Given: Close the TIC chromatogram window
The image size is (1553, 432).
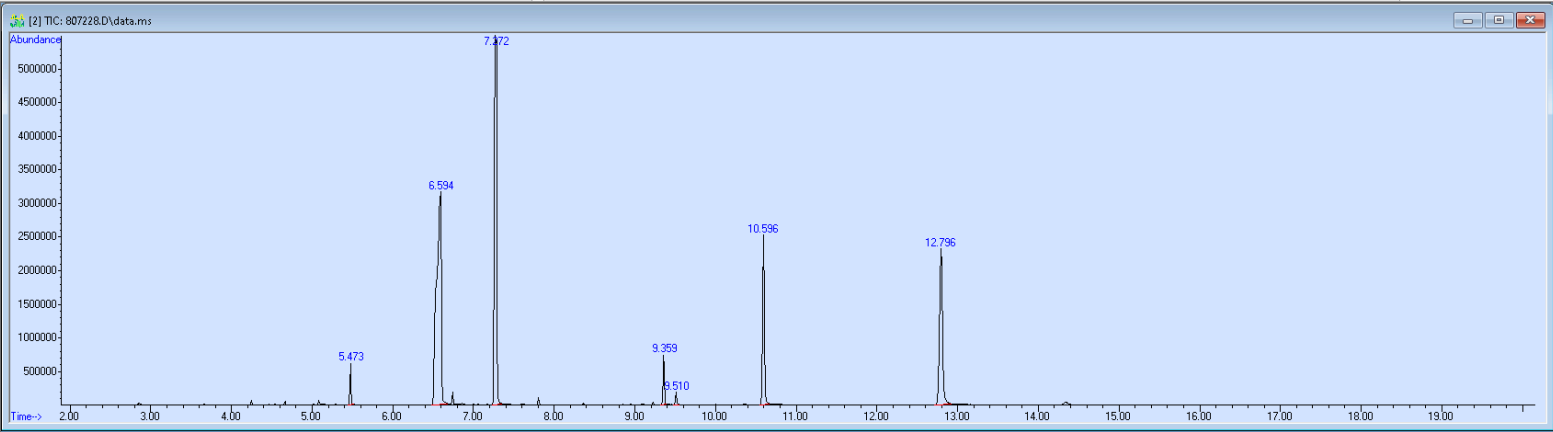Looking at the screenshot, I should tap(1530, 20).
